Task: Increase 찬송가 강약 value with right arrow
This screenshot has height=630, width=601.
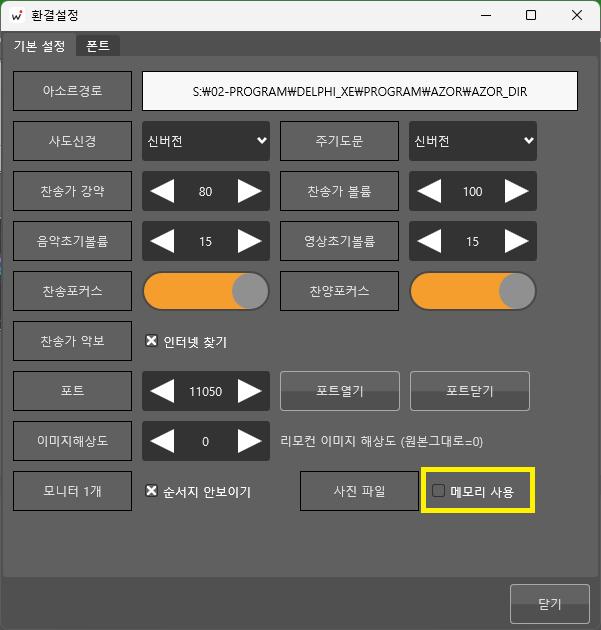Action: (250, 191)
